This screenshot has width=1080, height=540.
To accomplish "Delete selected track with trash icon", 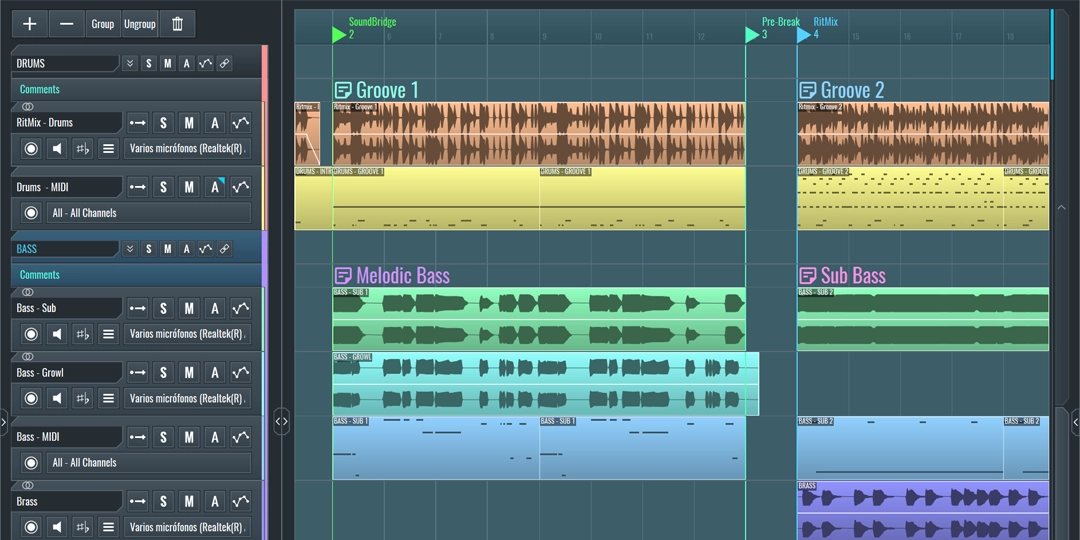I will [177, 24].
